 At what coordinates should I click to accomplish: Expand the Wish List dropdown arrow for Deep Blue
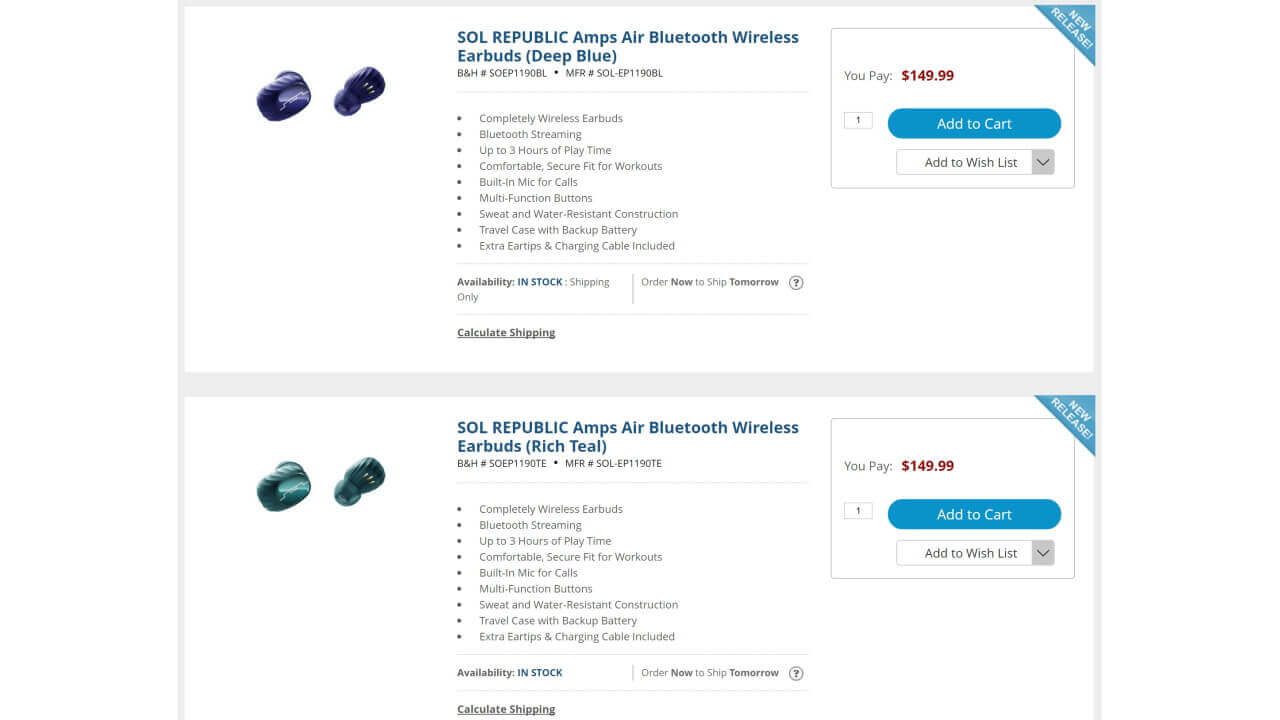(1043, 162)
